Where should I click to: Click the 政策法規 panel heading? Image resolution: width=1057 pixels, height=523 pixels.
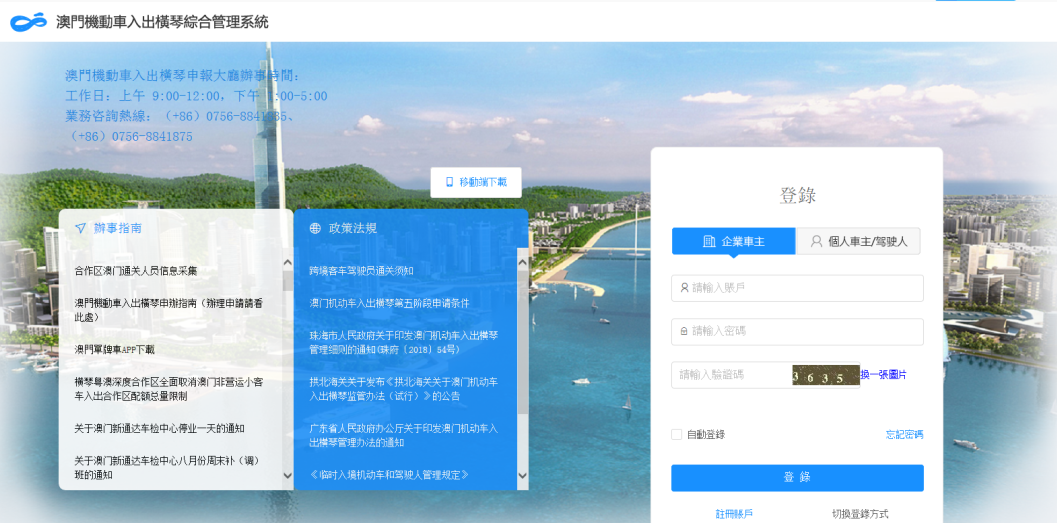(x=352, y=228)
